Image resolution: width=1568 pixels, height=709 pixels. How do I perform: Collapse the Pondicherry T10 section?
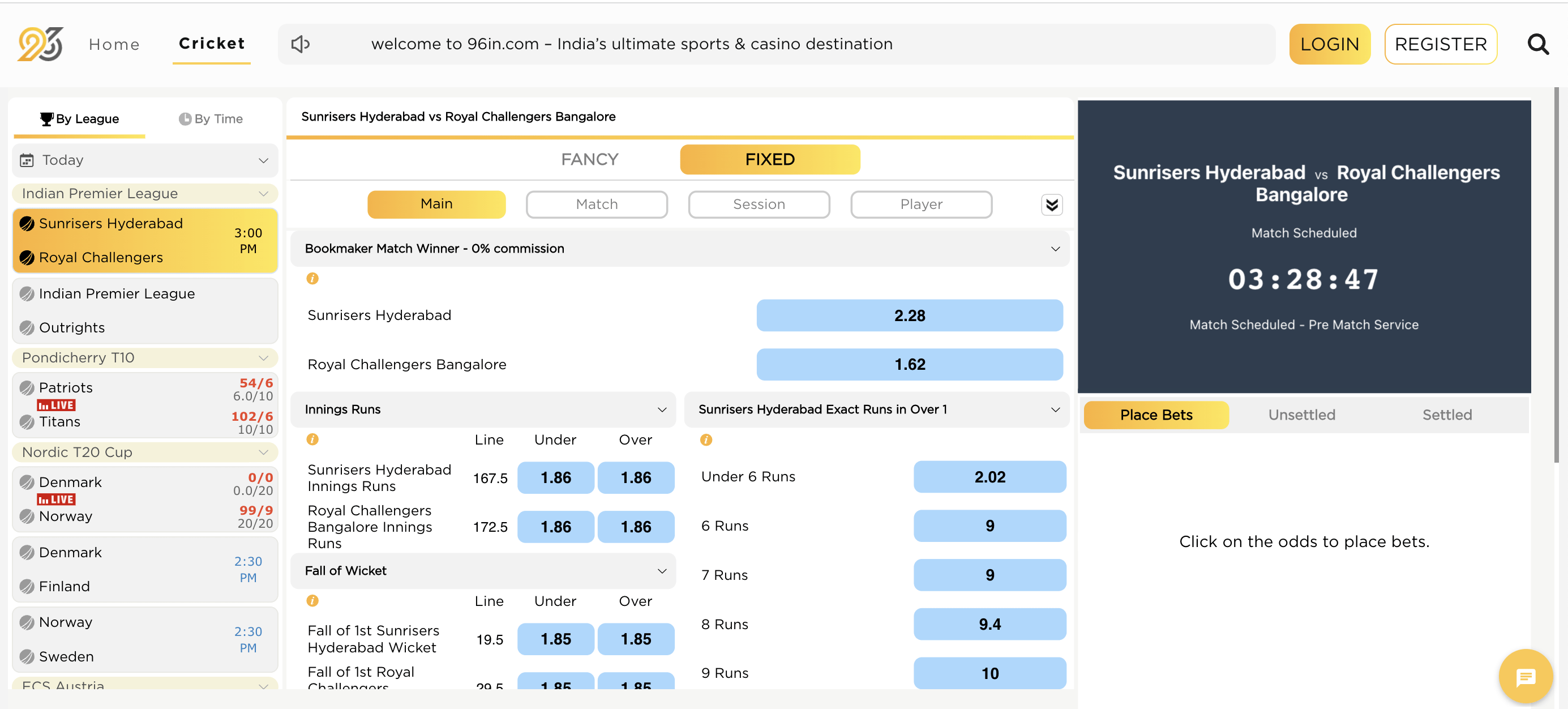click(145, 357)
